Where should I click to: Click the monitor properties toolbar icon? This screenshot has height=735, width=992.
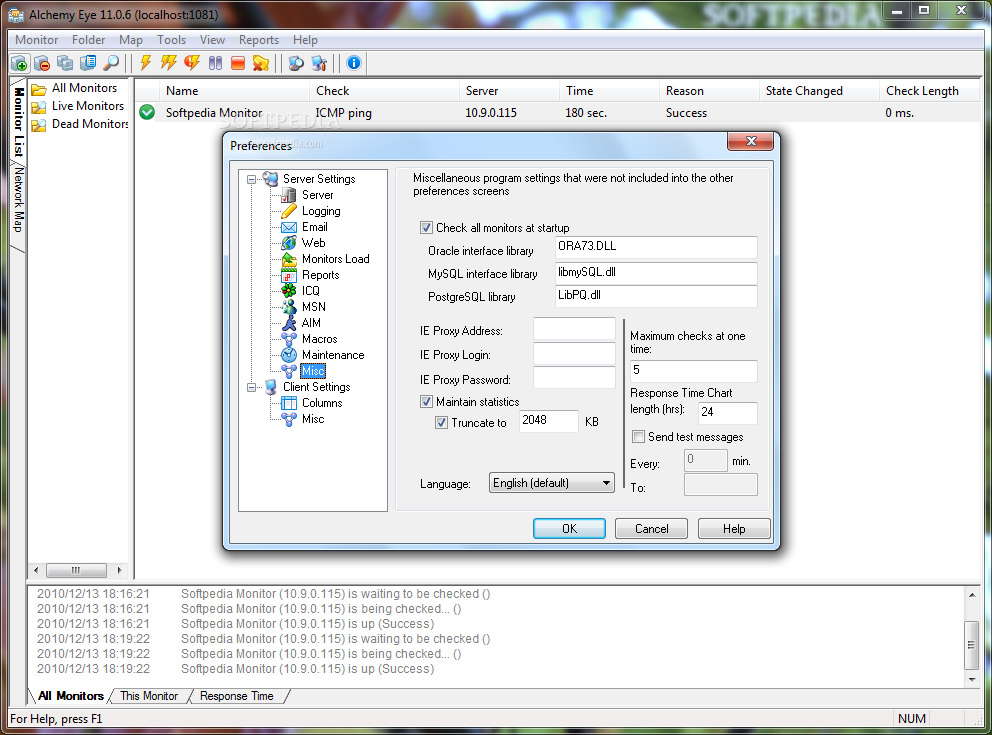point(88,63)
